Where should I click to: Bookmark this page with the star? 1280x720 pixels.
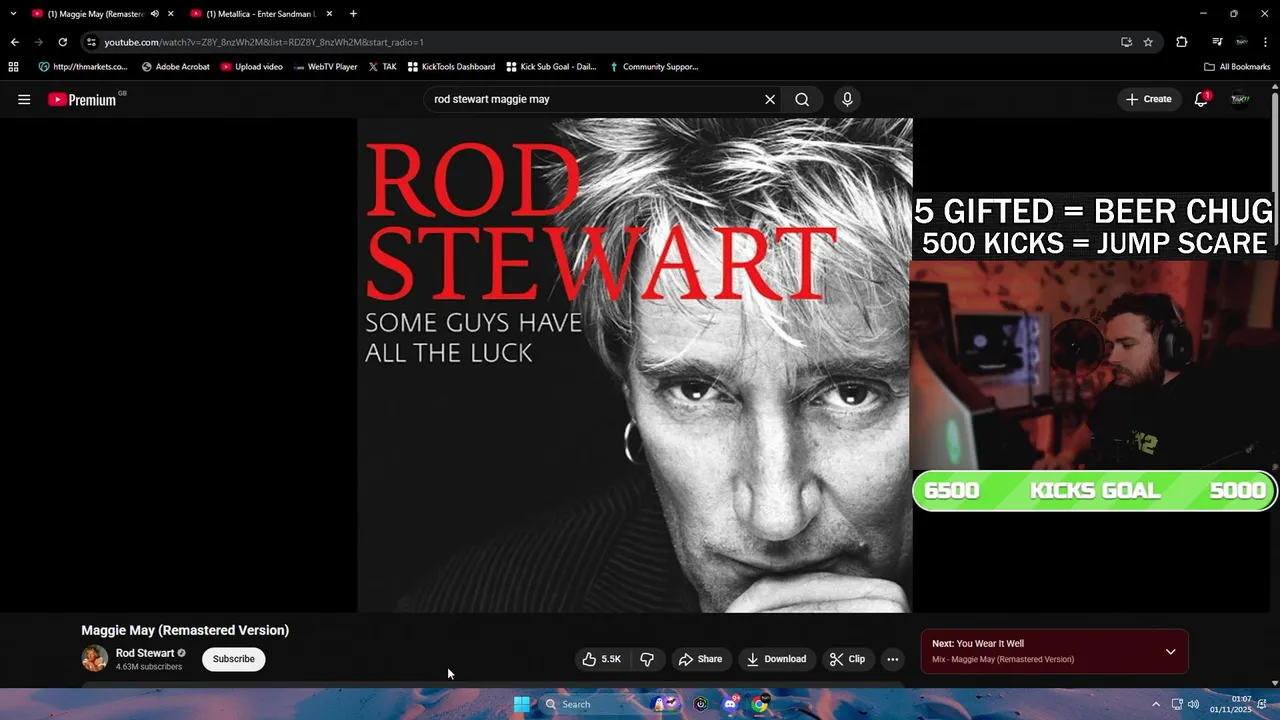point(1148,42)
